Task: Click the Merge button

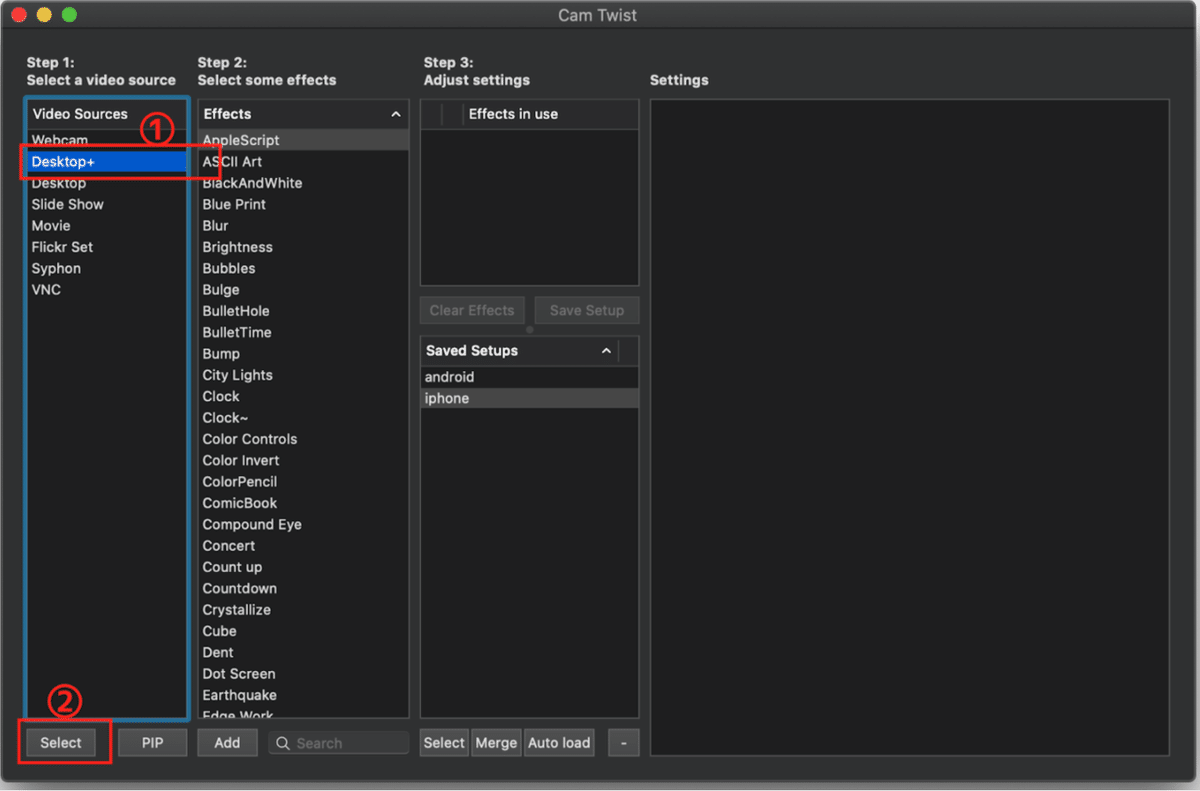Action: coord(496,743)
